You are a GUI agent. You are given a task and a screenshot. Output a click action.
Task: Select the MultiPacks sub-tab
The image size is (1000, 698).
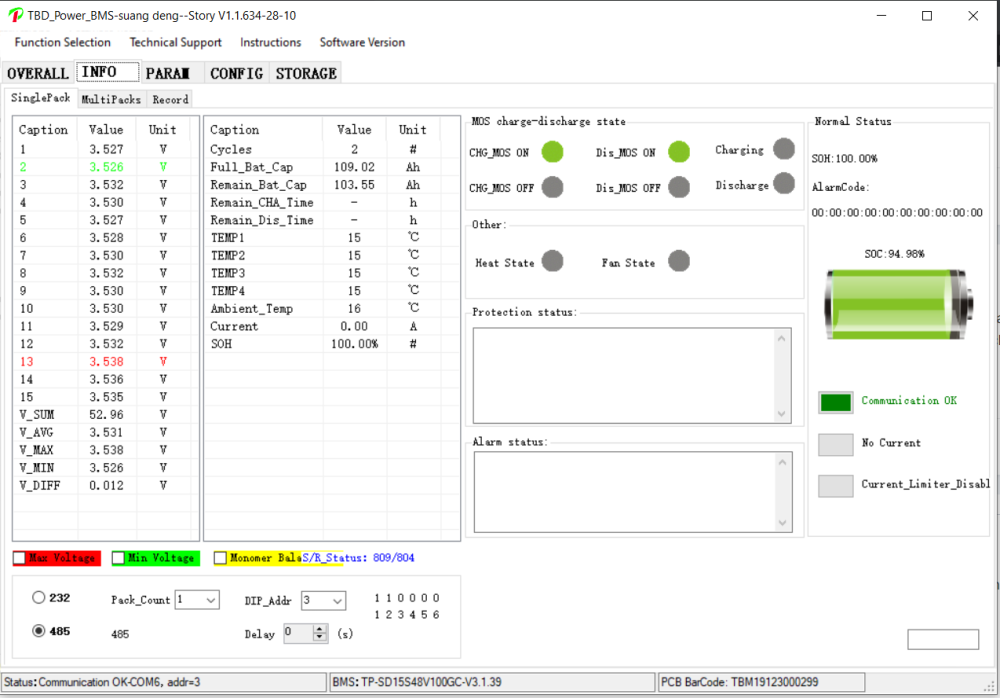click(111, 100)
